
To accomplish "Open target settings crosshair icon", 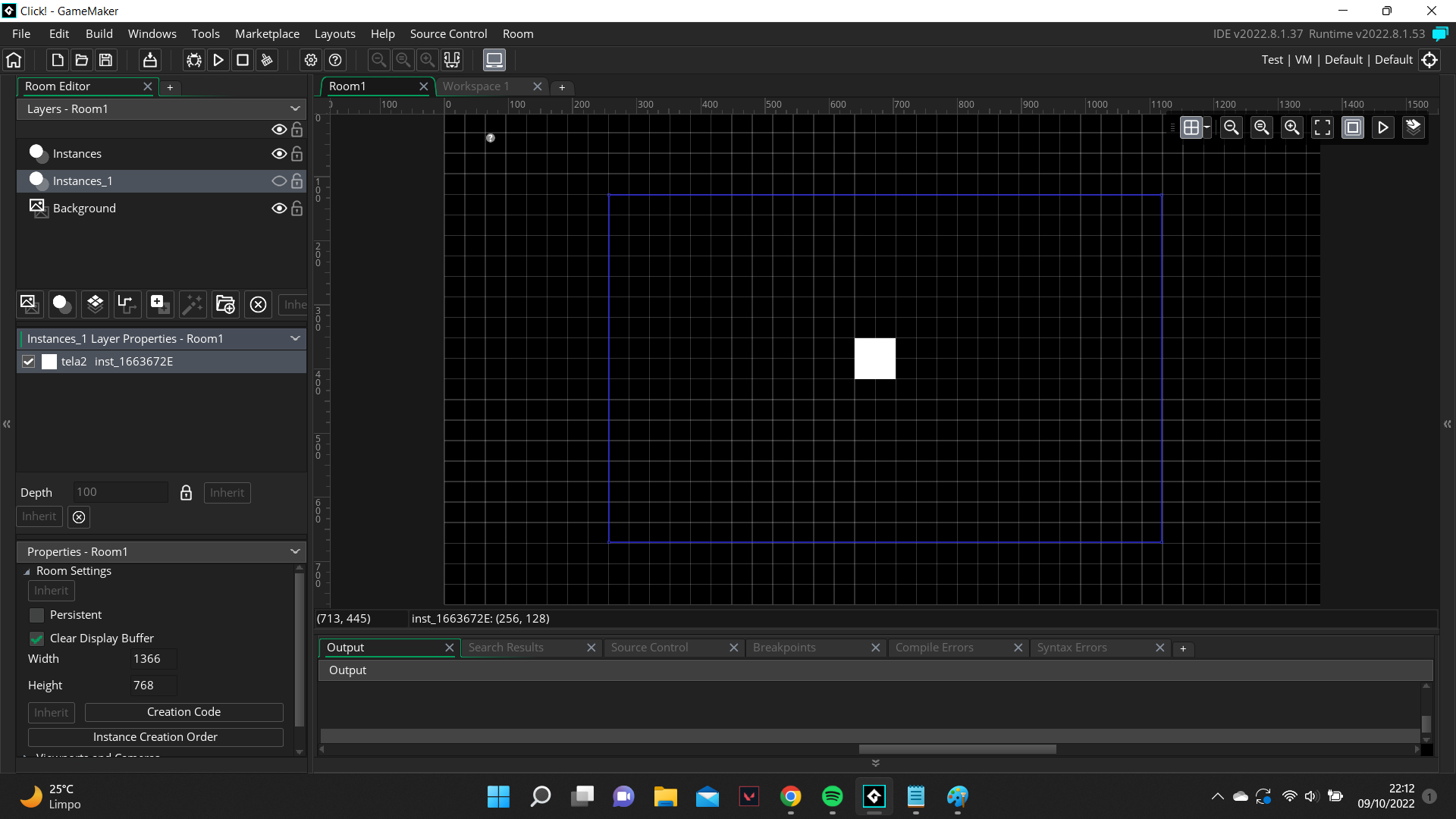I will point(1429,60).
